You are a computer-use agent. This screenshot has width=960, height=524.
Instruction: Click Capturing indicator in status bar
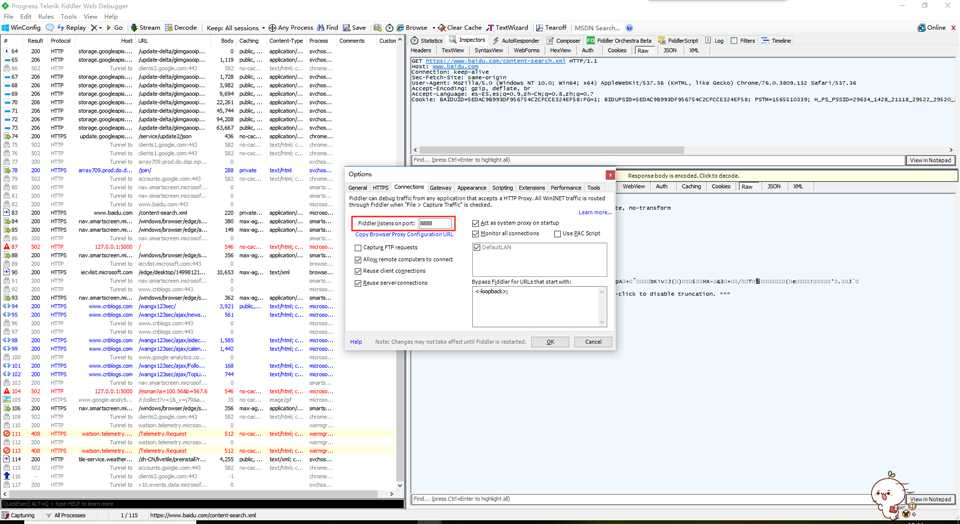tap(18, 515)
